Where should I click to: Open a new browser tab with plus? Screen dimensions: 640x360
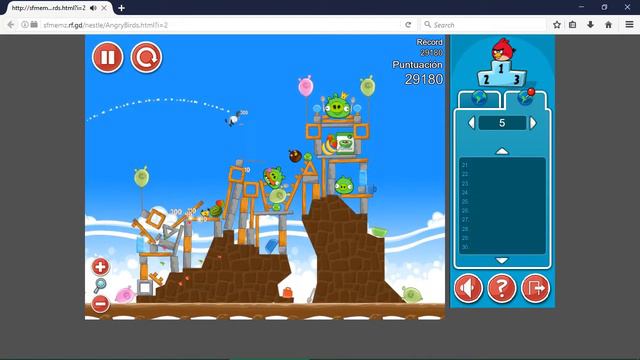point(121,8)
